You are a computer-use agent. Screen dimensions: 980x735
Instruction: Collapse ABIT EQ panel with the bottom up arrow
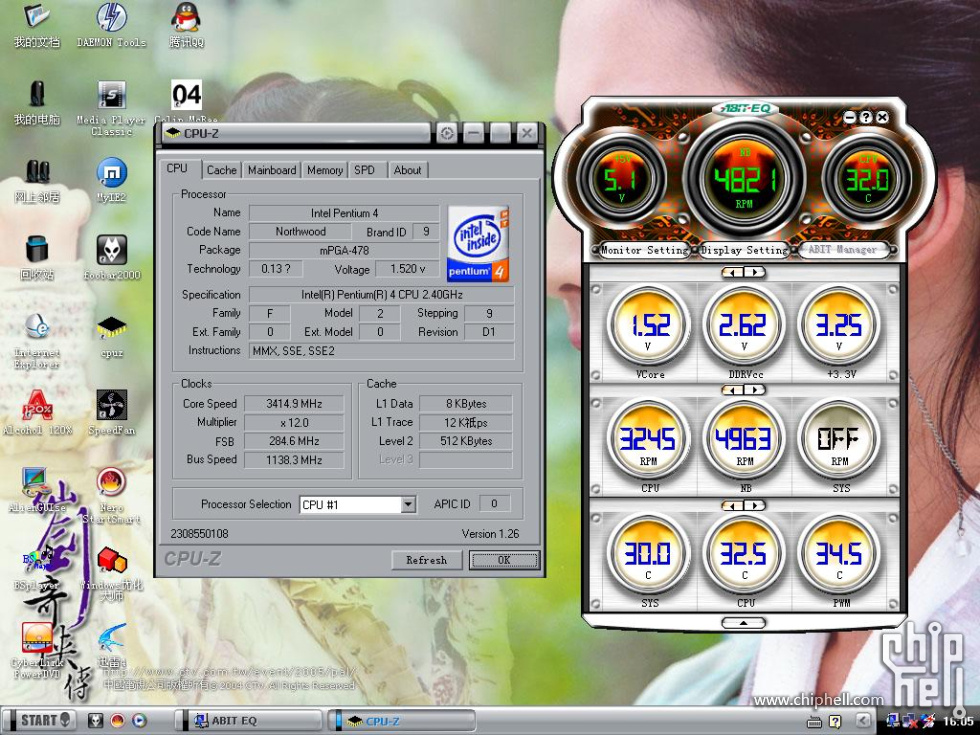pyautogui.click(x=744, y=623)
